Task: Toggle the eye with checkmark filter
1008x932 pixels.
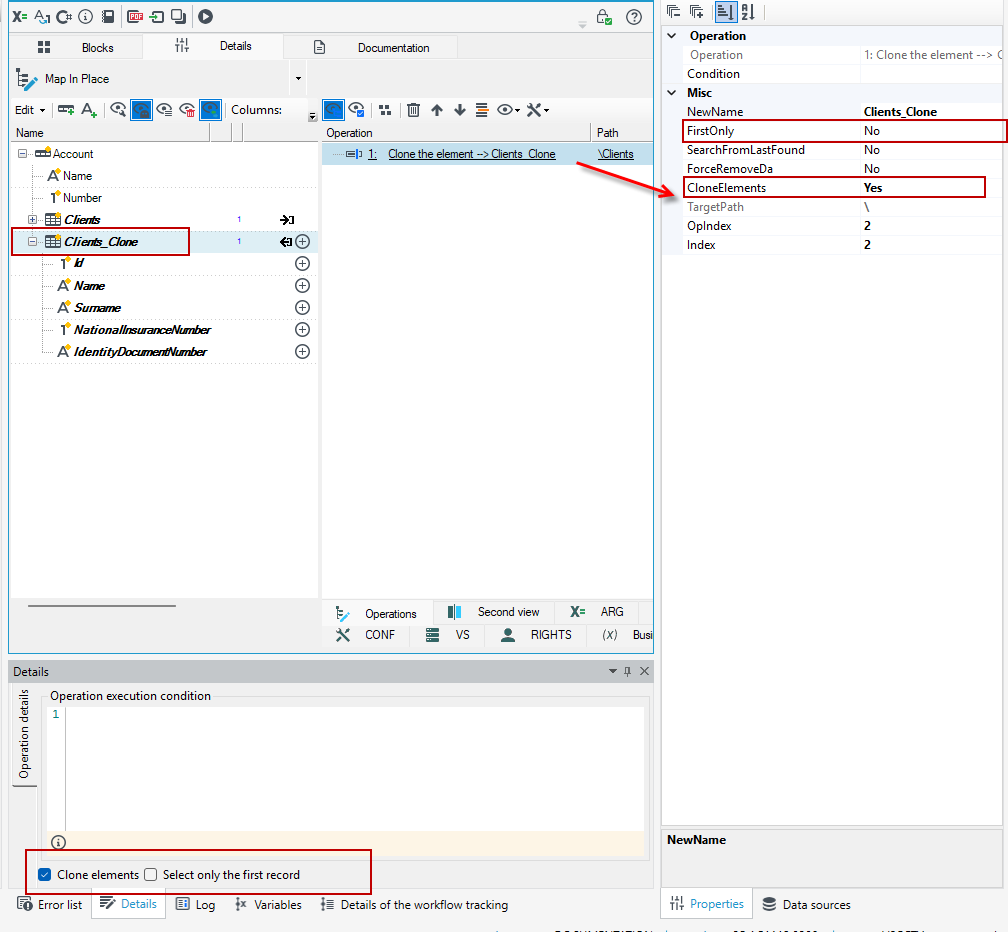Action: [x=356, y=110]
